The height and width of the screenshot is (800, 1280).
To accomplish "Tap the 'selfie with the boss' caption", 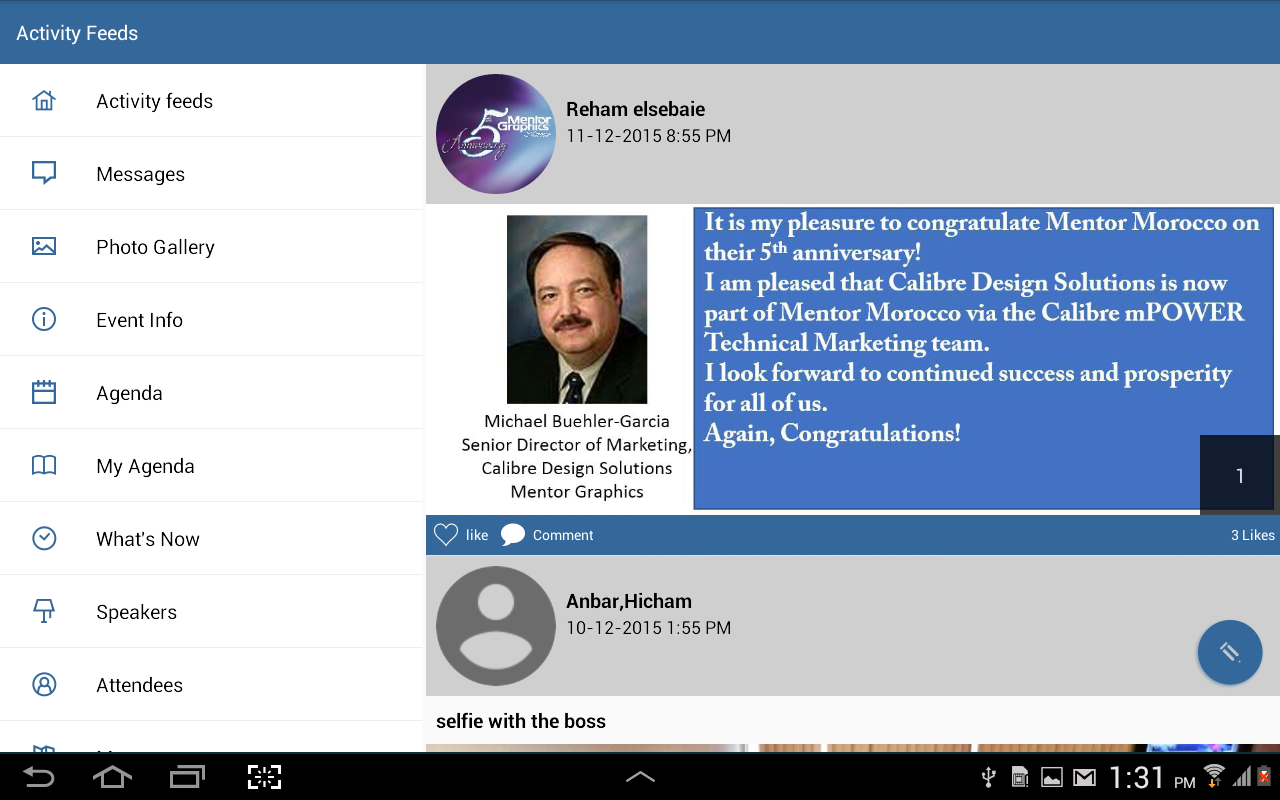I will pos(521,721).
